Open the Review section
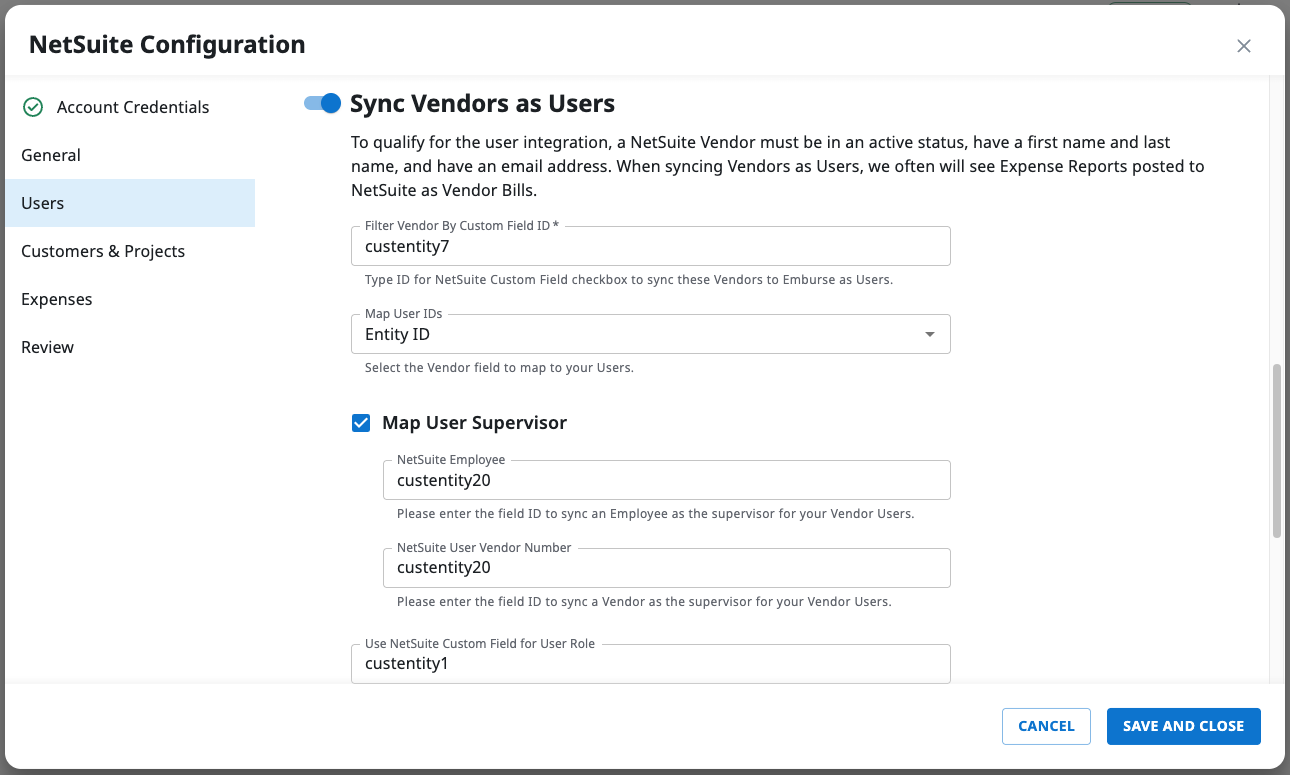This screenshot has width=1290, height=775. [130, 347]
